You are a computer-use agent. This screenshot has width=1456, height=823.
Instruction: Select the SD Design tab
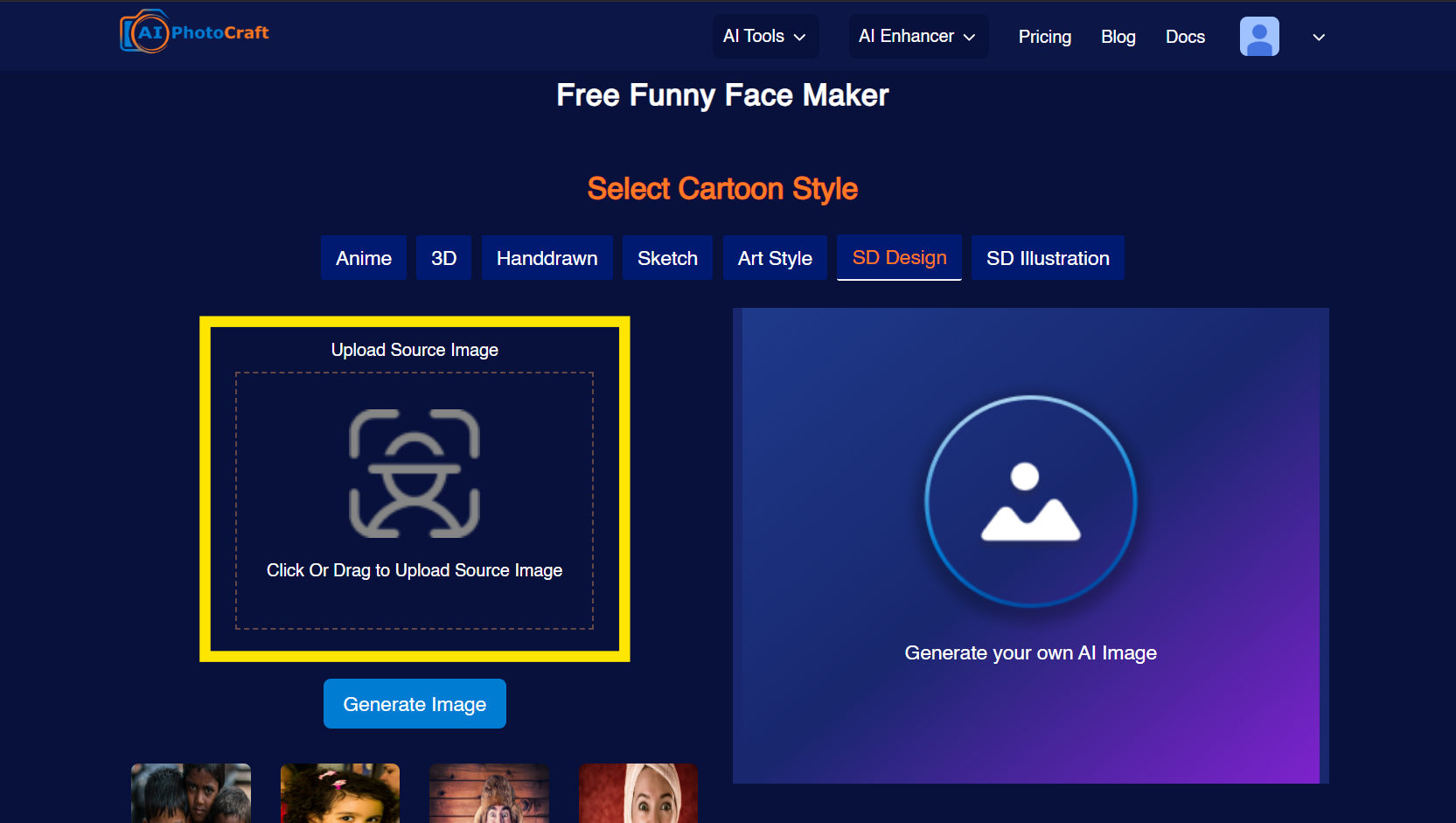tap(900, 257)
